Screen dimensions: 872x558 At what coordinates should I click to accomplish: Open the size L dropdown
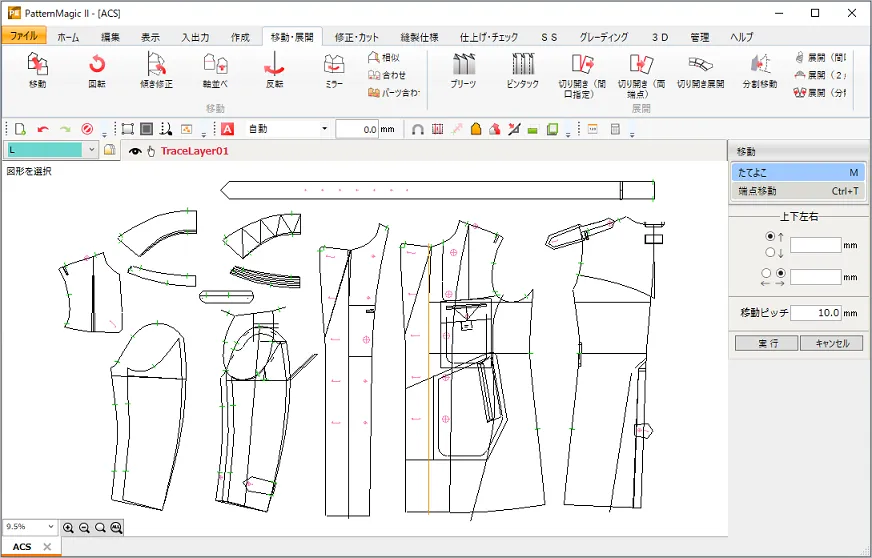click(x=92, y=150)
